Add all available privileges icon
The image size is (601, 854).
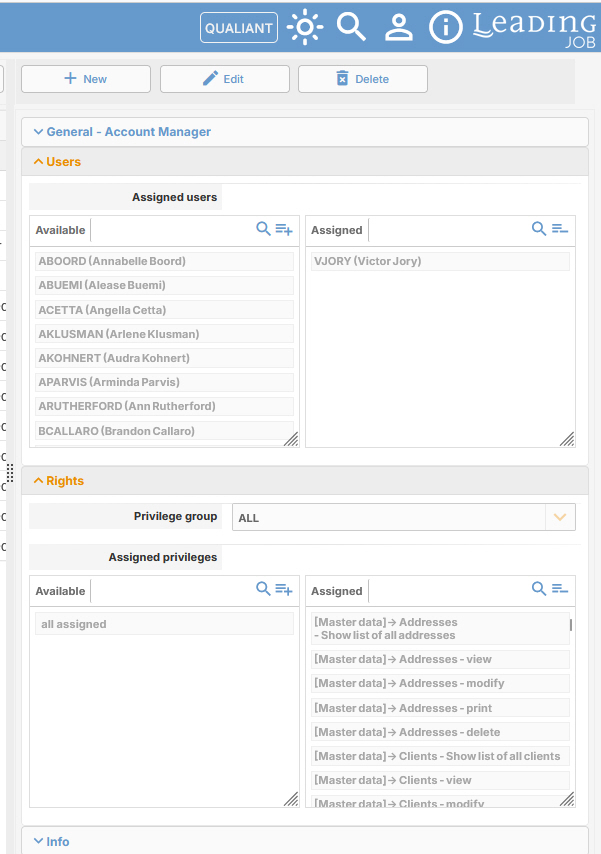coord(284,589)
